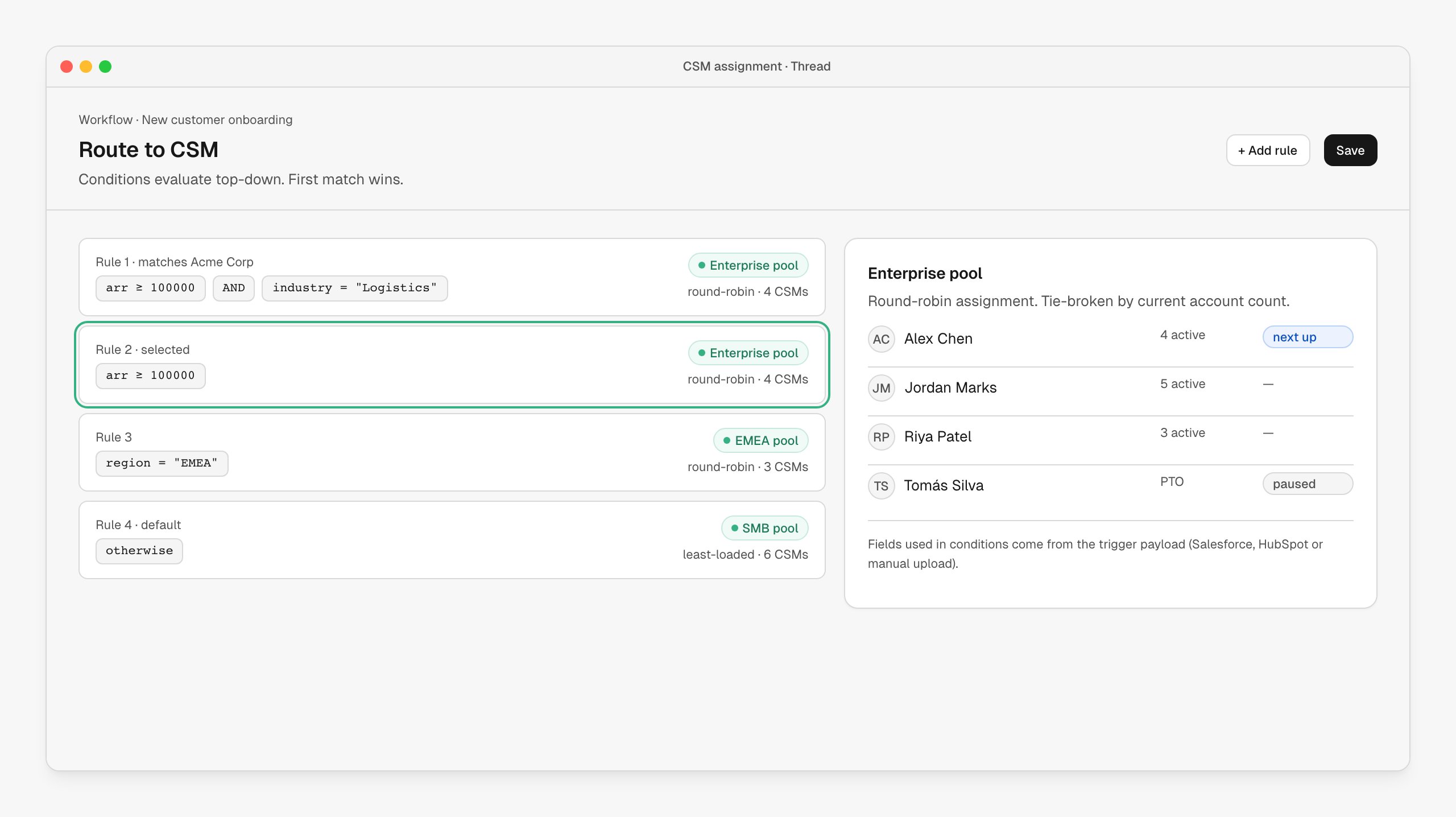Click the Add rule button
This screenshot has height=817, width=1456.
pos(1268,150)
